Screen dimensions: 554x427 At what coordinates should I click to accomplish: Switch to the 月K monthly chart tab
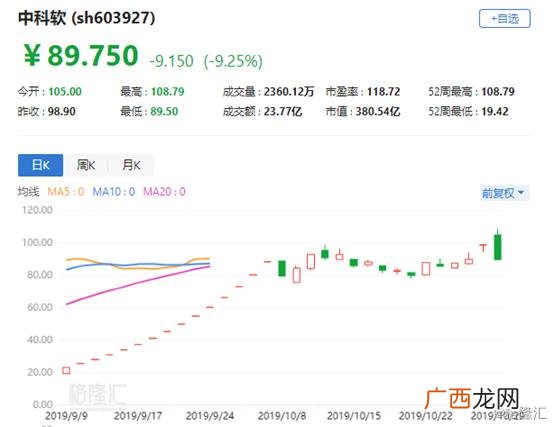coord(131,165)
